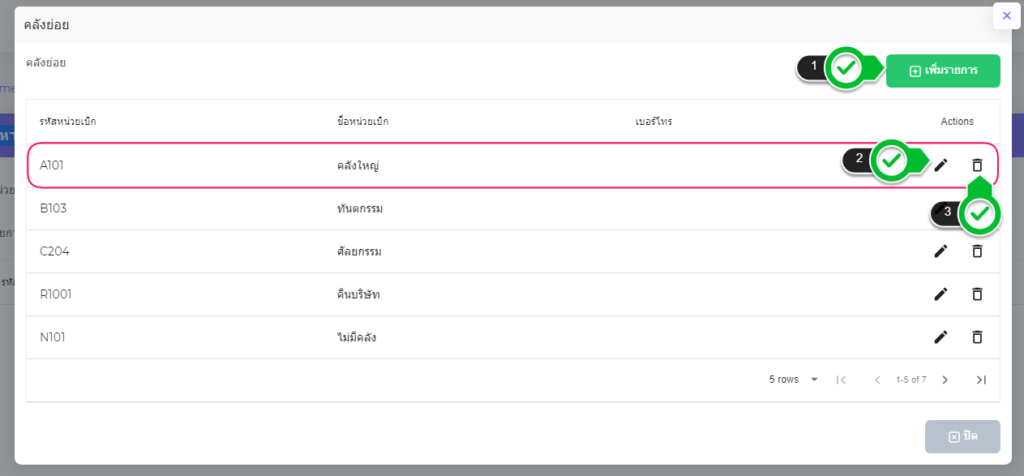Click the ชื่อหน่วยเบิก column header
This screenshot has width=1024, height=476.
[x=362, y=122]
